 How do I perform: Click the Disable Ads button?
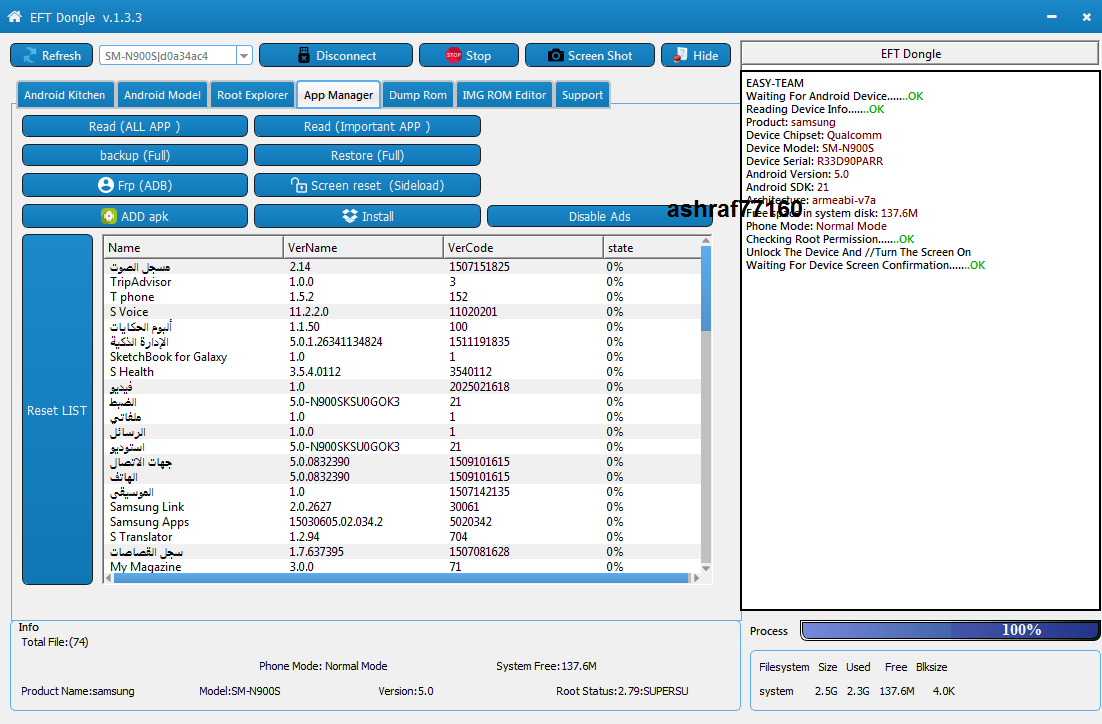click(599, 216)
